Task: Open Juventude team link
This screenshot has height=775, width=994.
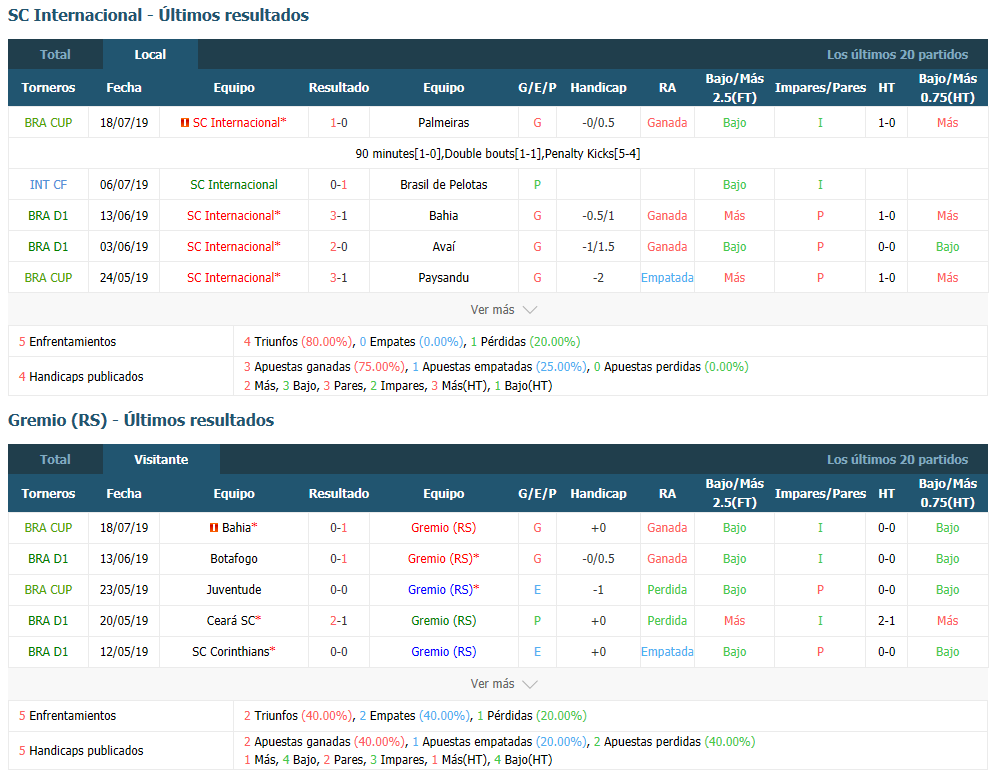Action: [234, 590]
